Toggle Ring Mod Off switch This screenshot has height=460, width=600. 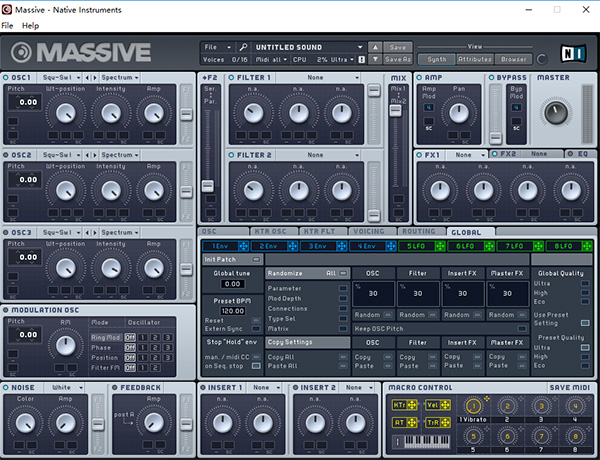pyautogui.click(x=129, y=337)
